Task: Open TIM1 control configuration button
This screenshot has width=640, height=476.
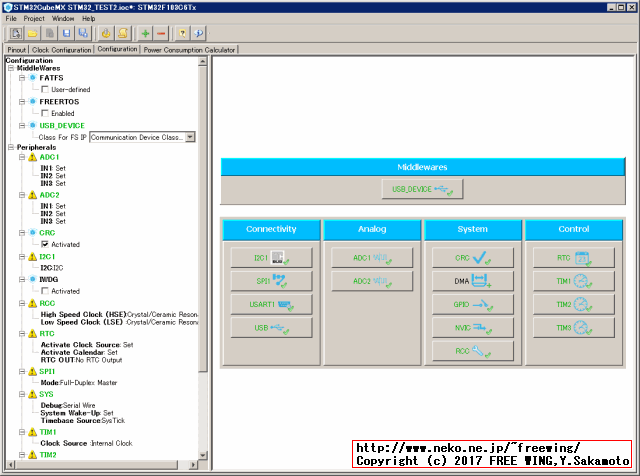Action: pos(573,281)
